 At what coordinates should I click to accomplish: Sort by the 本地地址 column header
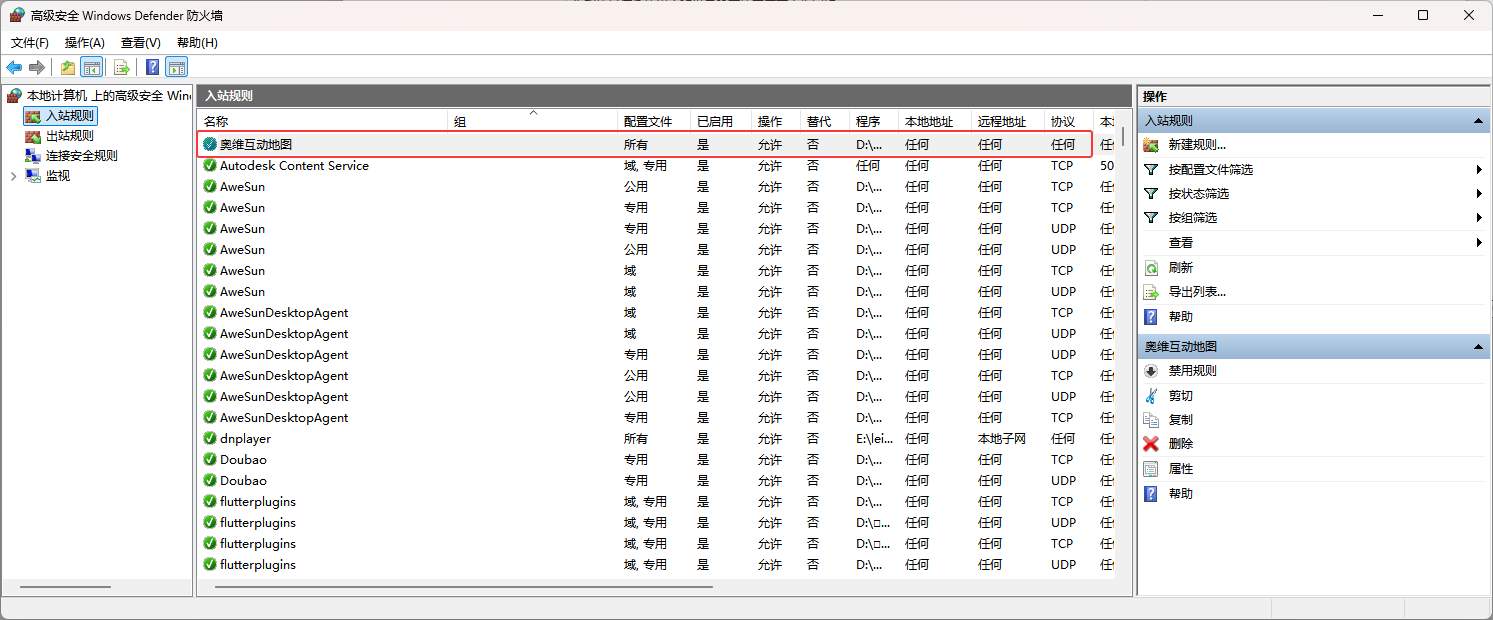coord(935,121)
